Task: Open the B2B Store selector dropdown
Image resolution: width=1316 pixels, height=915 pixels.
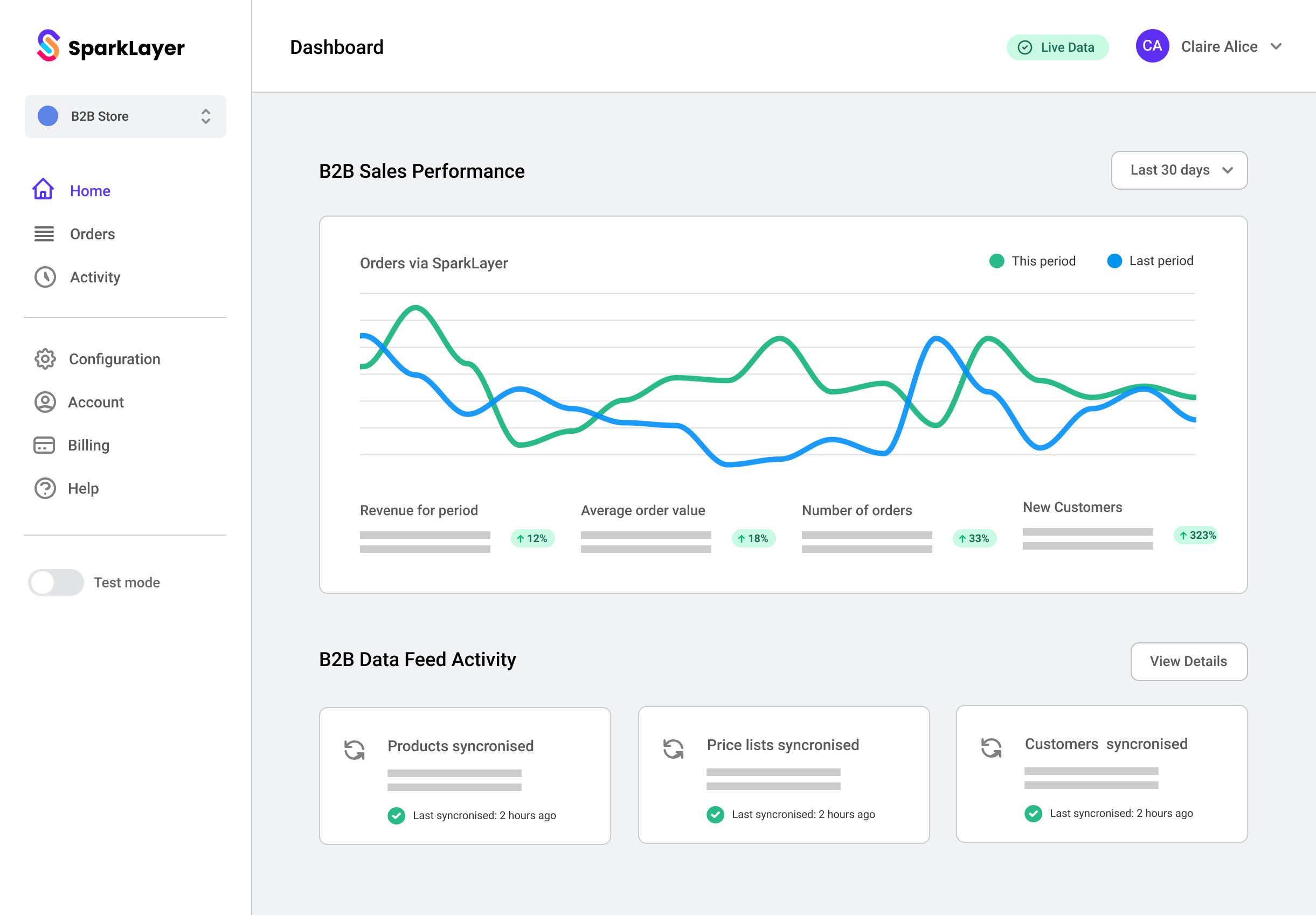Action: coord(125,116)
